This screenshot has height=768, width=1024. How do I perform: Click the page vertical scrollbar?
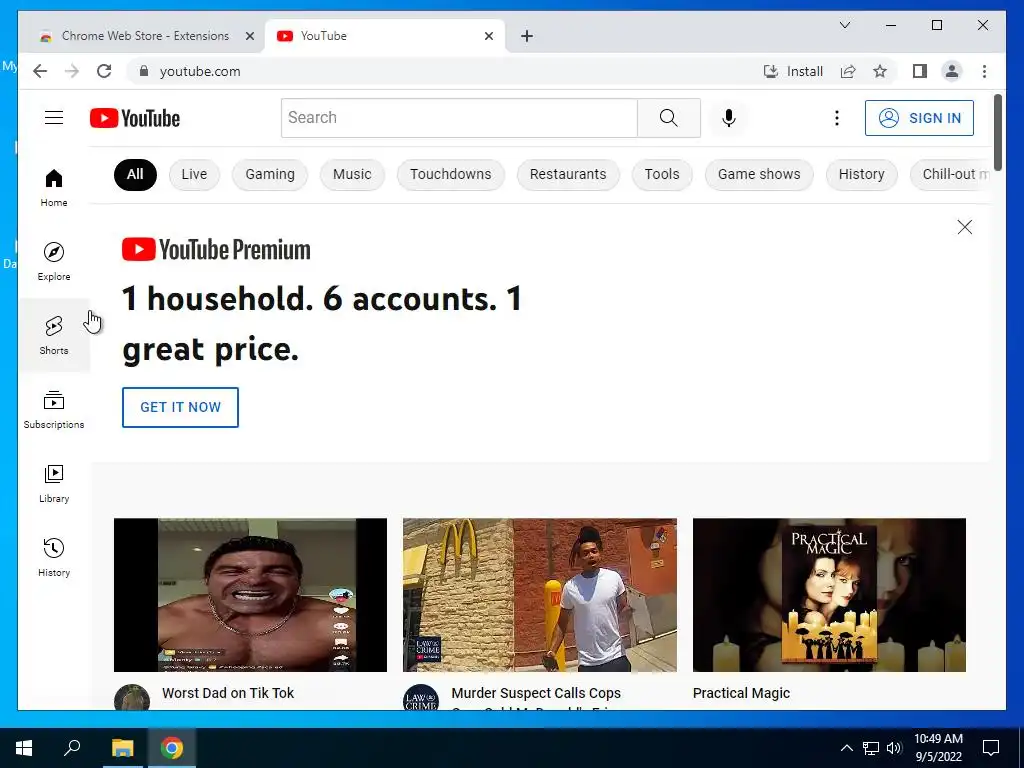coord(997,133)
